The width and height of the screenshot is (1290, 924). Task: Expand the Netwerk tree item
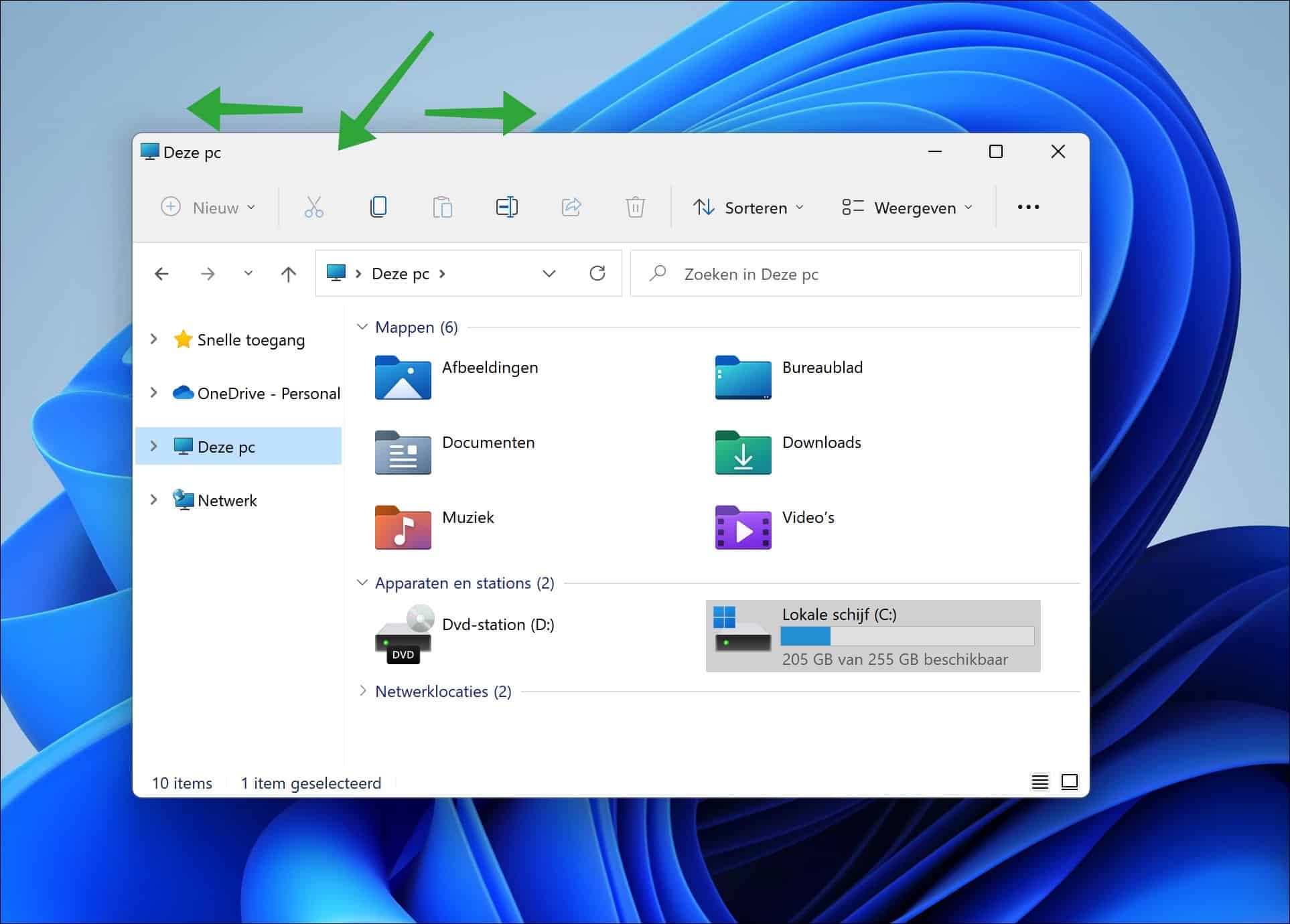point(153,499)
